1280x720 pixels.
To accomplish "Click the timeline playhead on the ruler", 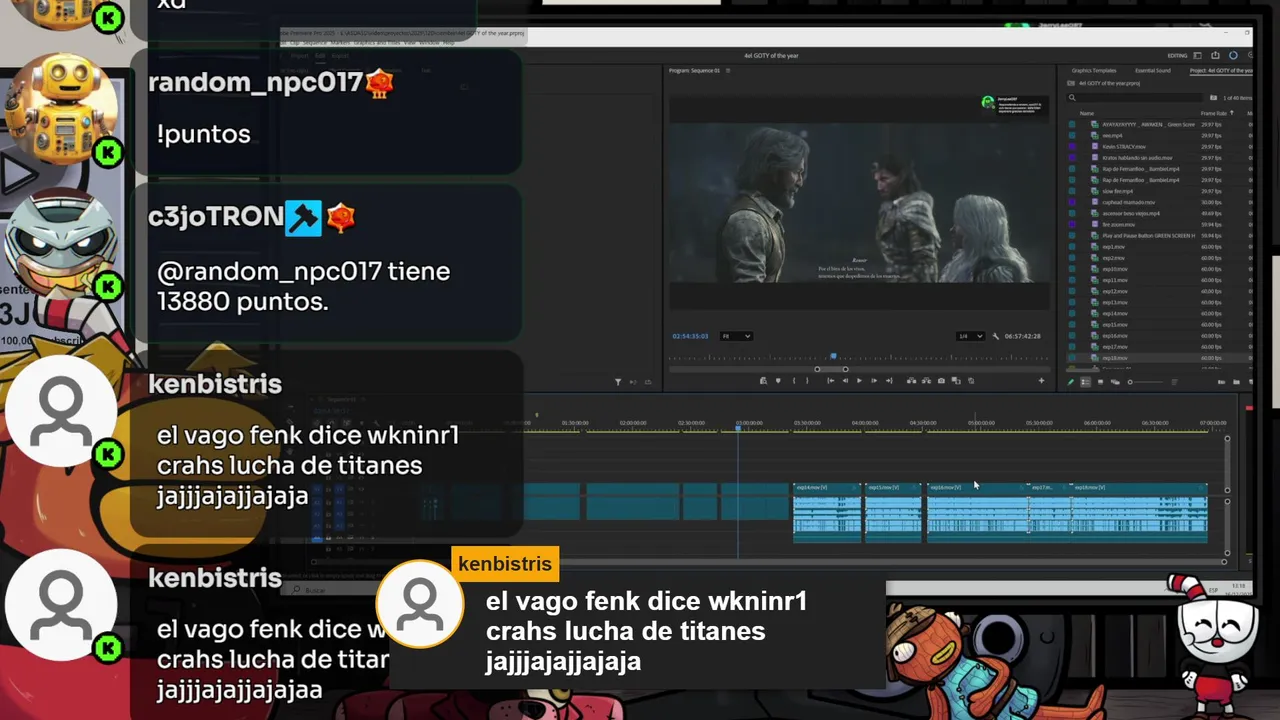I will pos(739,426).
